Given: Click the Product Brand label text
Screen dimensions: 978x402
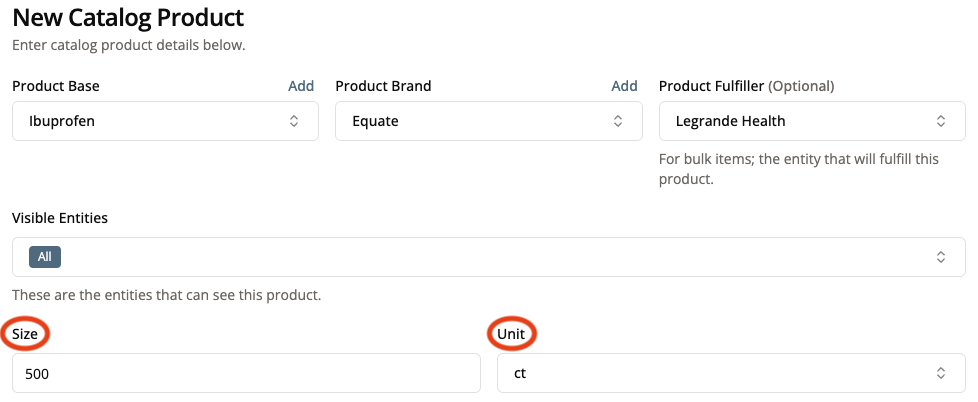Looking at the screenshot, I should coord(383,86).
